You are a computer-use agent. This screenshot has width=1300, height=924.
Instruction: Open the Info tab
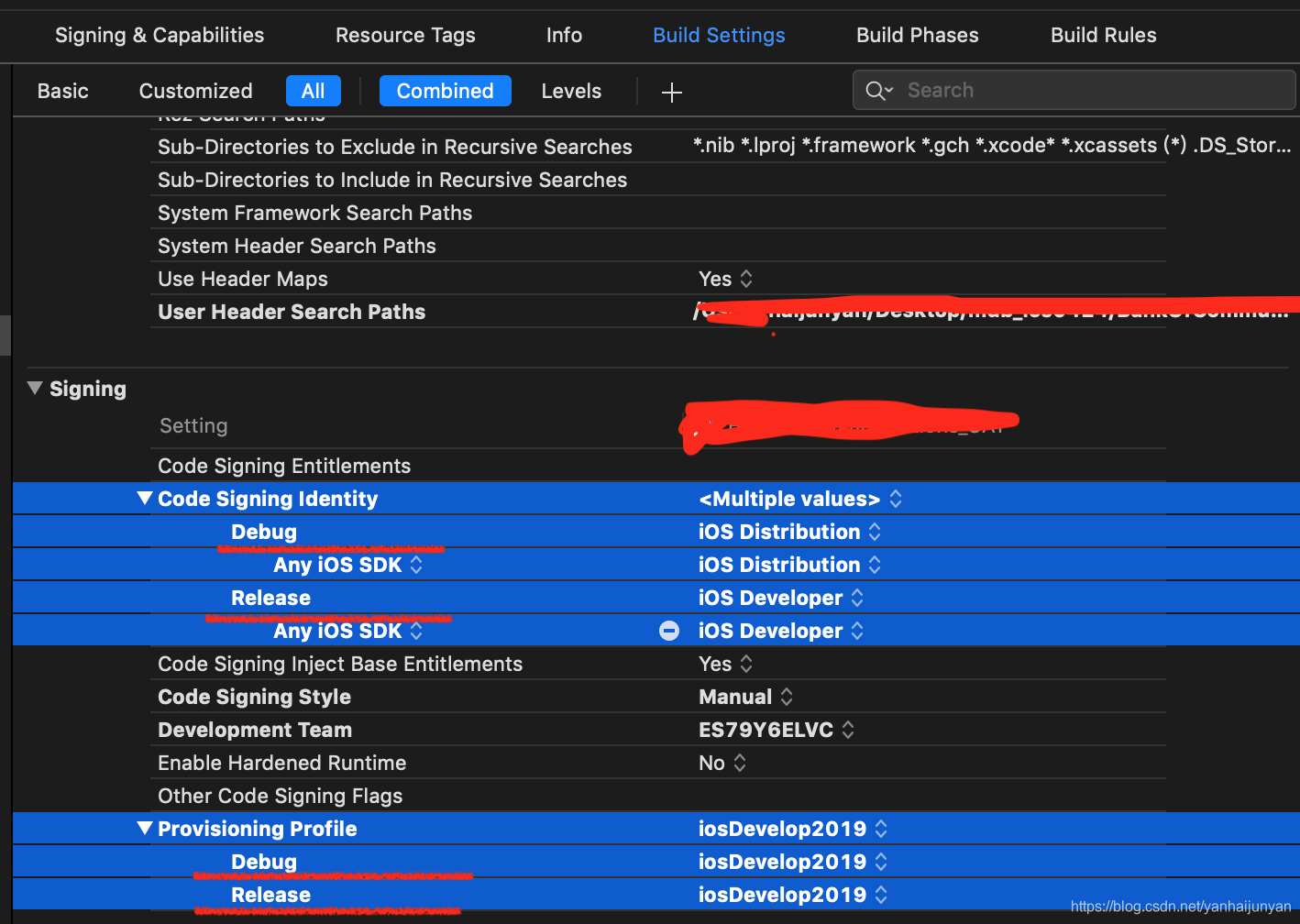click(x=564, y=35)
